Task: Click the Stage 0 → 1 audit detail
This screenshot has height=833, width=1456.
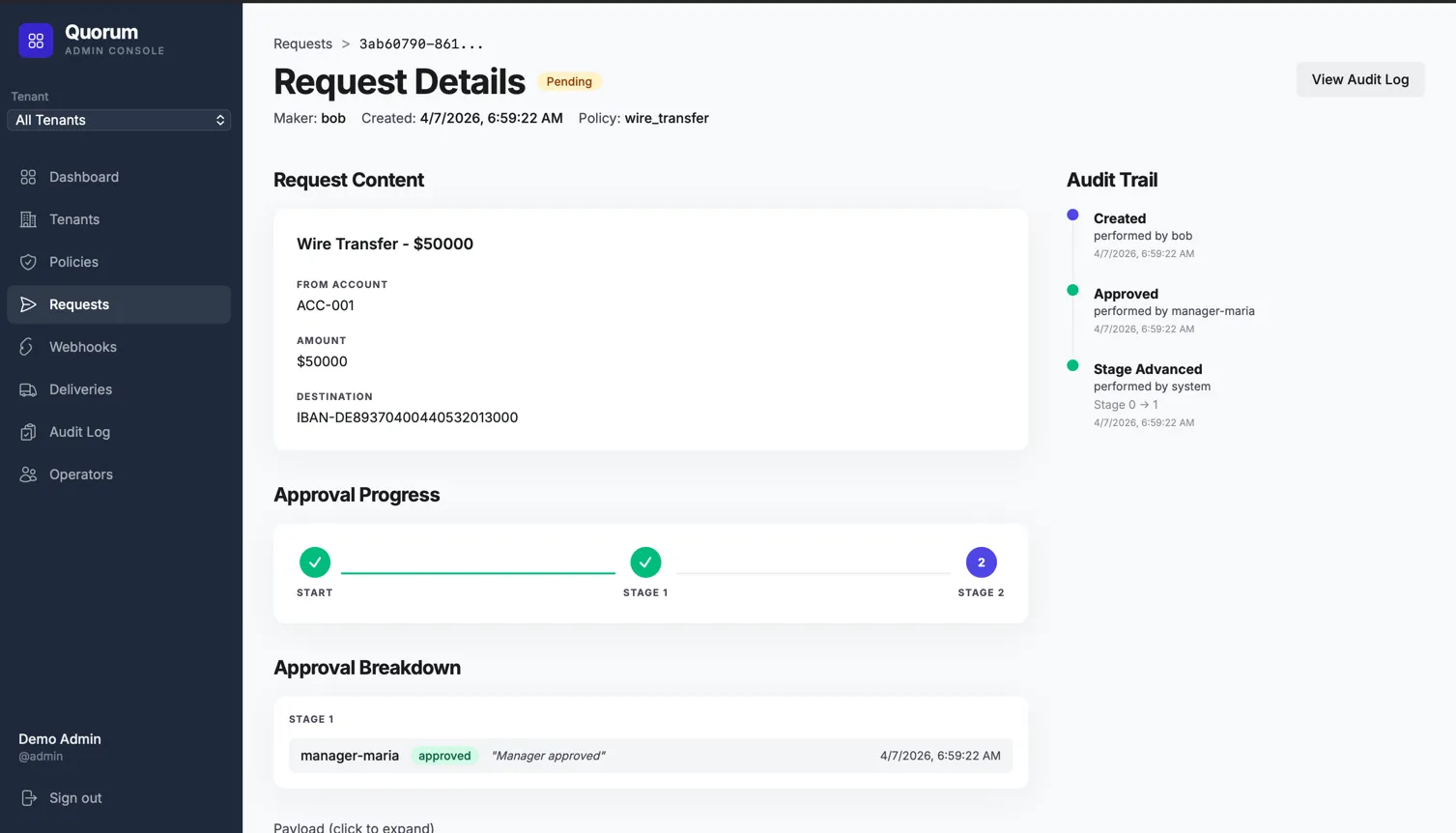Action: (1126, 405)
